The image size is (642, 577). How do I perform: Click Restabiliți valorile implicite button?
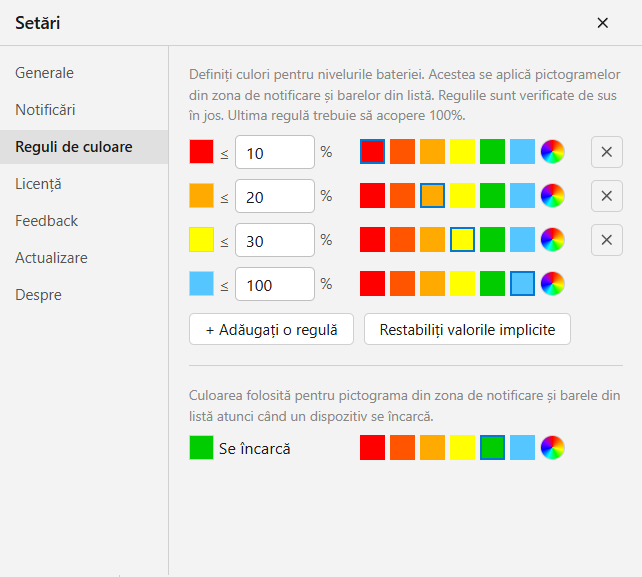pyautogui.click(x=467, y=329)
